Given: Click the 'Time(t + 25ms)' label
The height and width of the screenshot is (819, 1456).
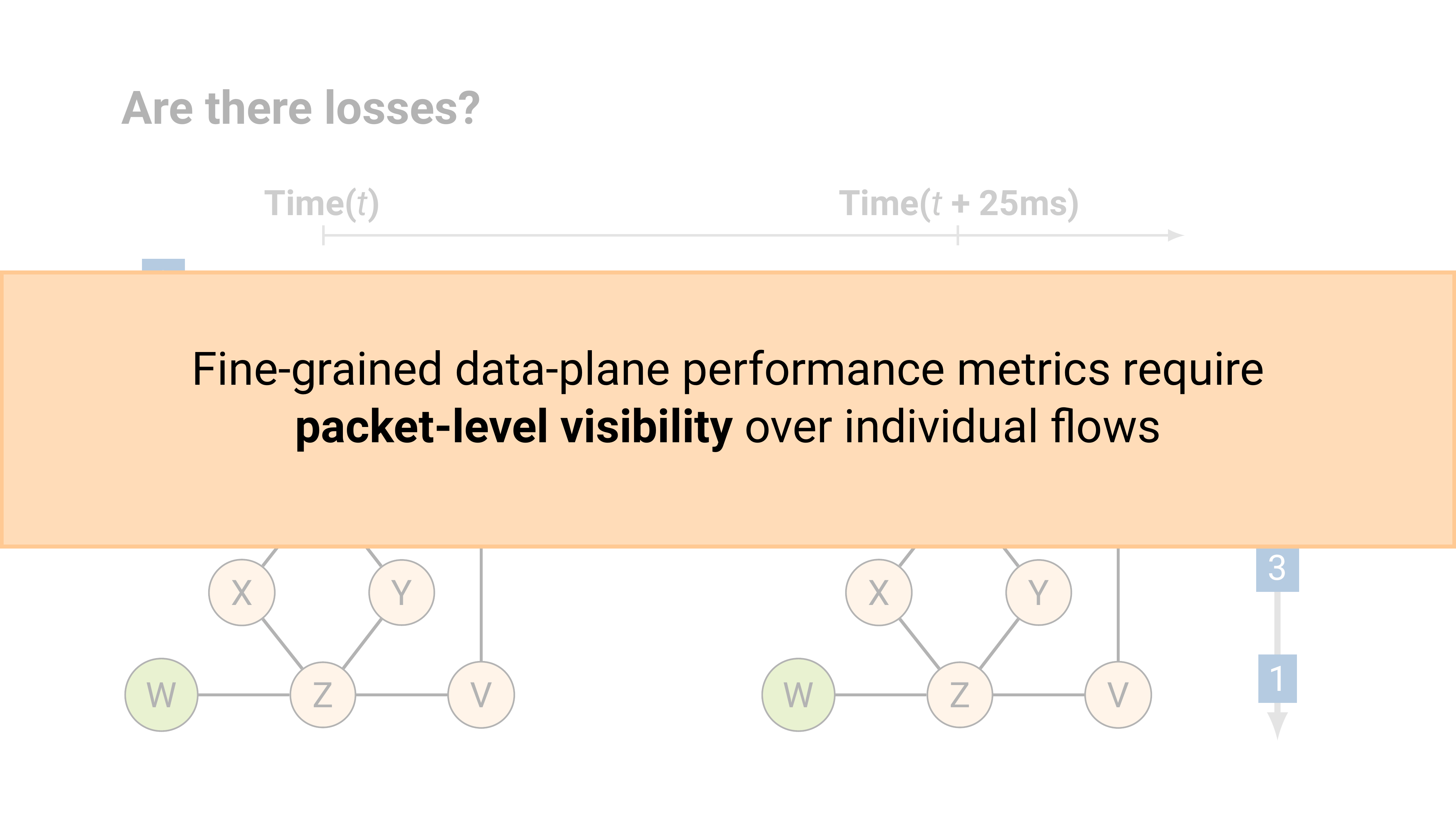Looking at the screenshot, I should [x=959, y=203].
